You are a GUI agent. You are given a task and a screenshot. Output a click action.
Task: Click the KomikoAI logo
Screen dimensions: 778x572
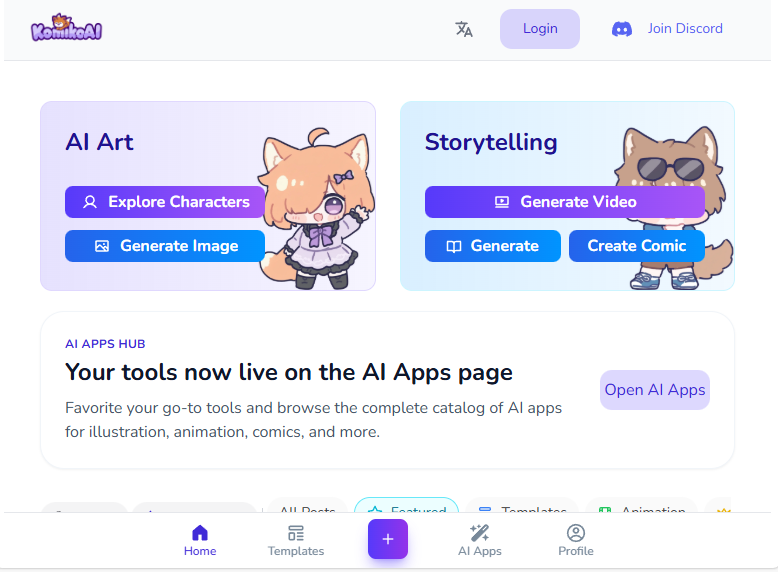66,28
